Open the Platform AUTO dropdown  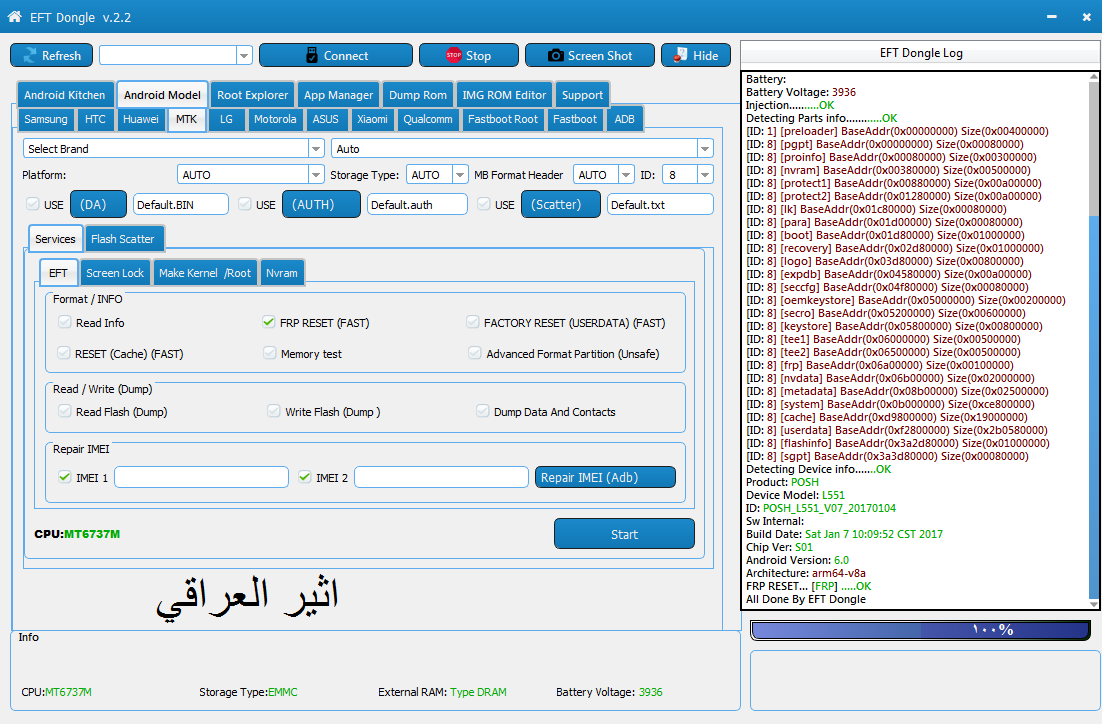point(316,175)
